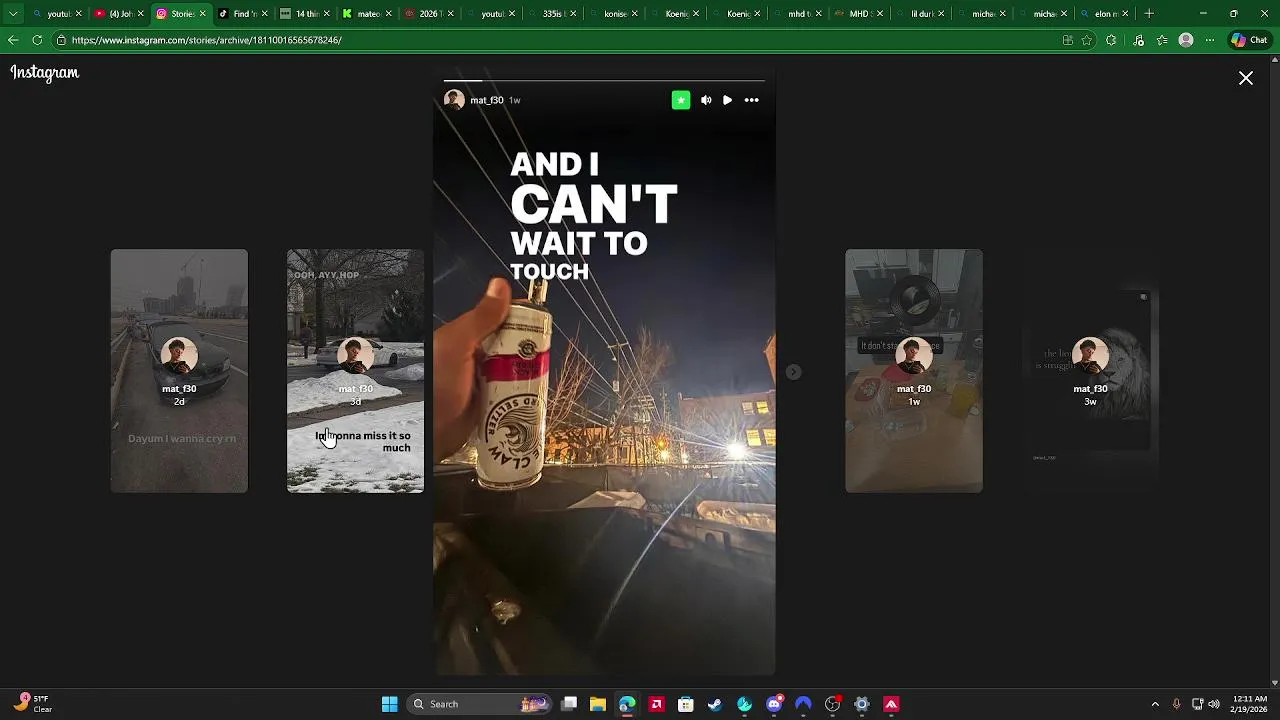Viewport: 1280px width, 720px height.
Task: Open the browser profile avatar
Action: 1186,40
